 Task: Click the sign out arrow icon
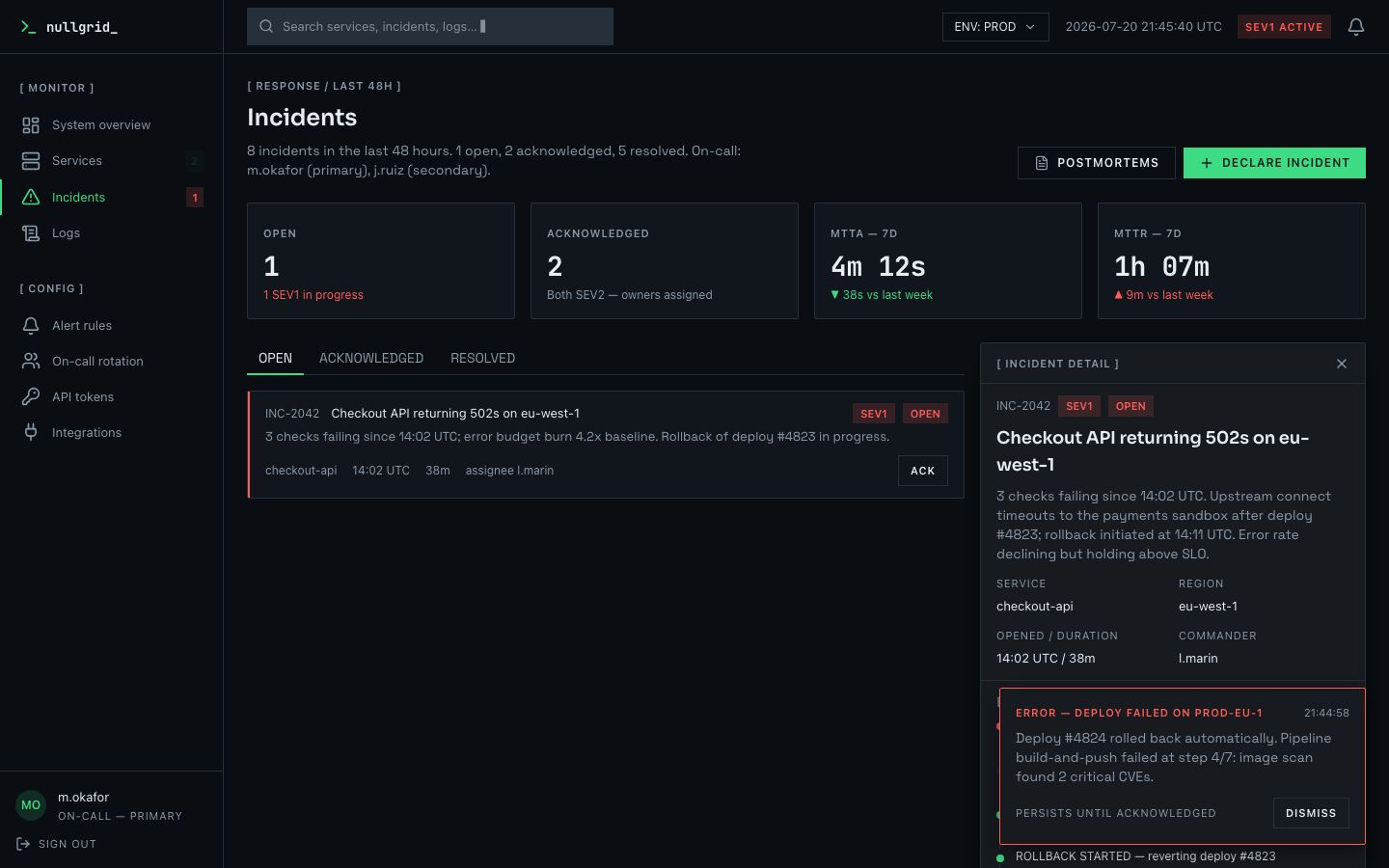click(x=23, y=844)
